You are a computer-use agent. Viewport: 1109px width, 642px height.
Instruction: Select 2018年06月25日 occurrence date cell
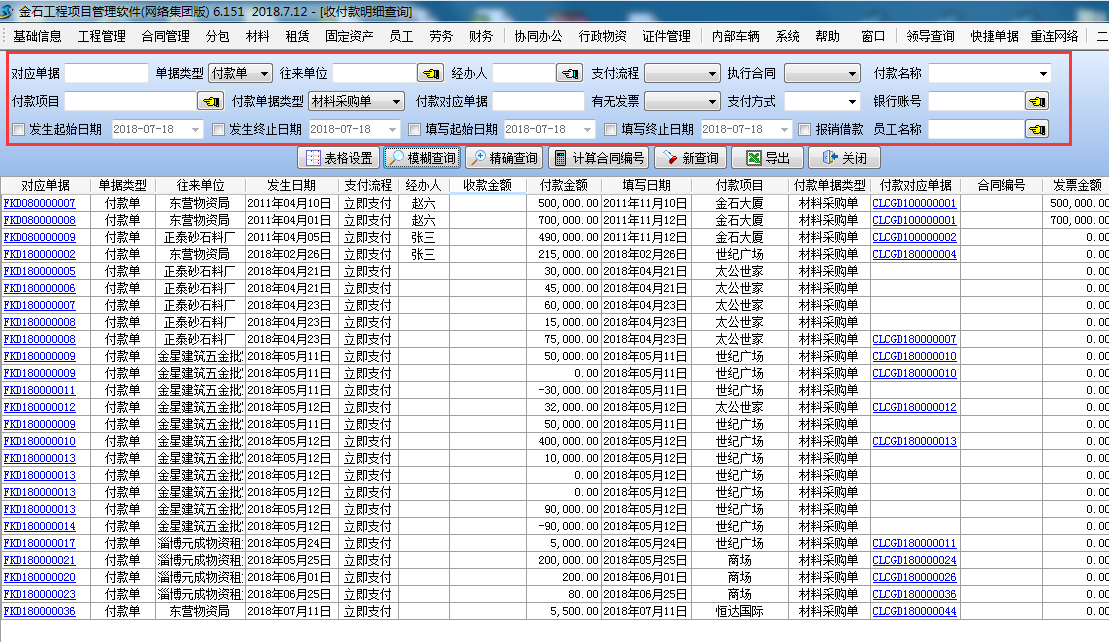pos(291,594)
